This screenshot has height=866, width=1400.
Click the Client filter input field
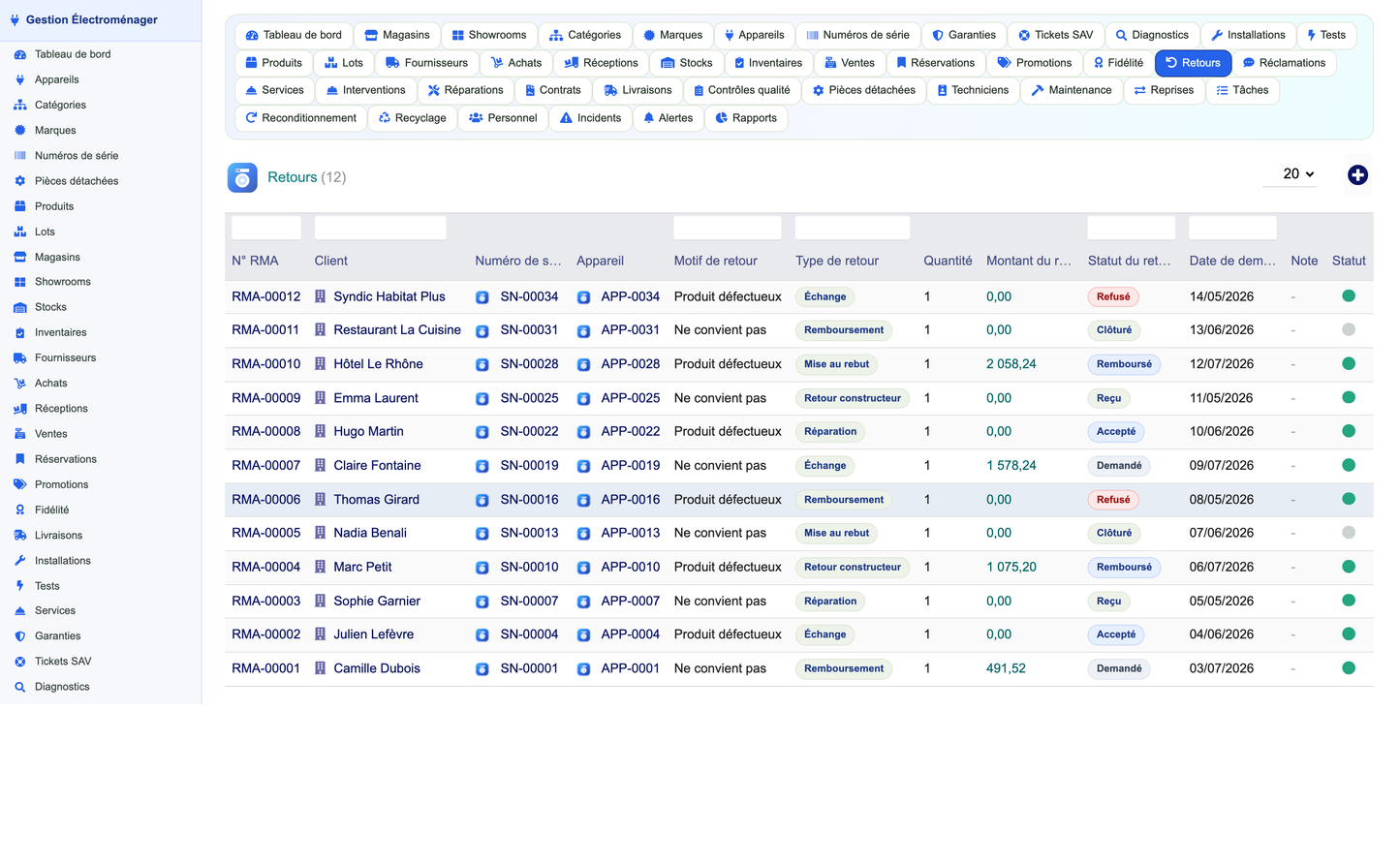point(380,228)
